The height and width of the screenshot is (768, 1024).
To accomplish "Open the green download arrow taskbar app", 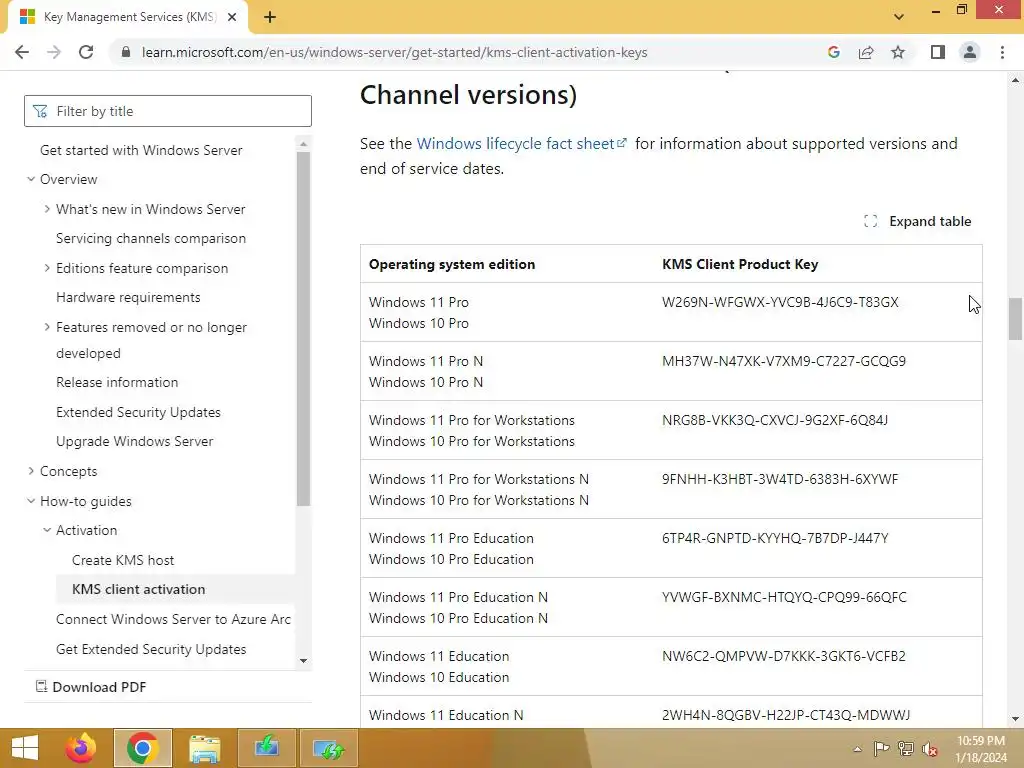I will click(x=266, y=748).
